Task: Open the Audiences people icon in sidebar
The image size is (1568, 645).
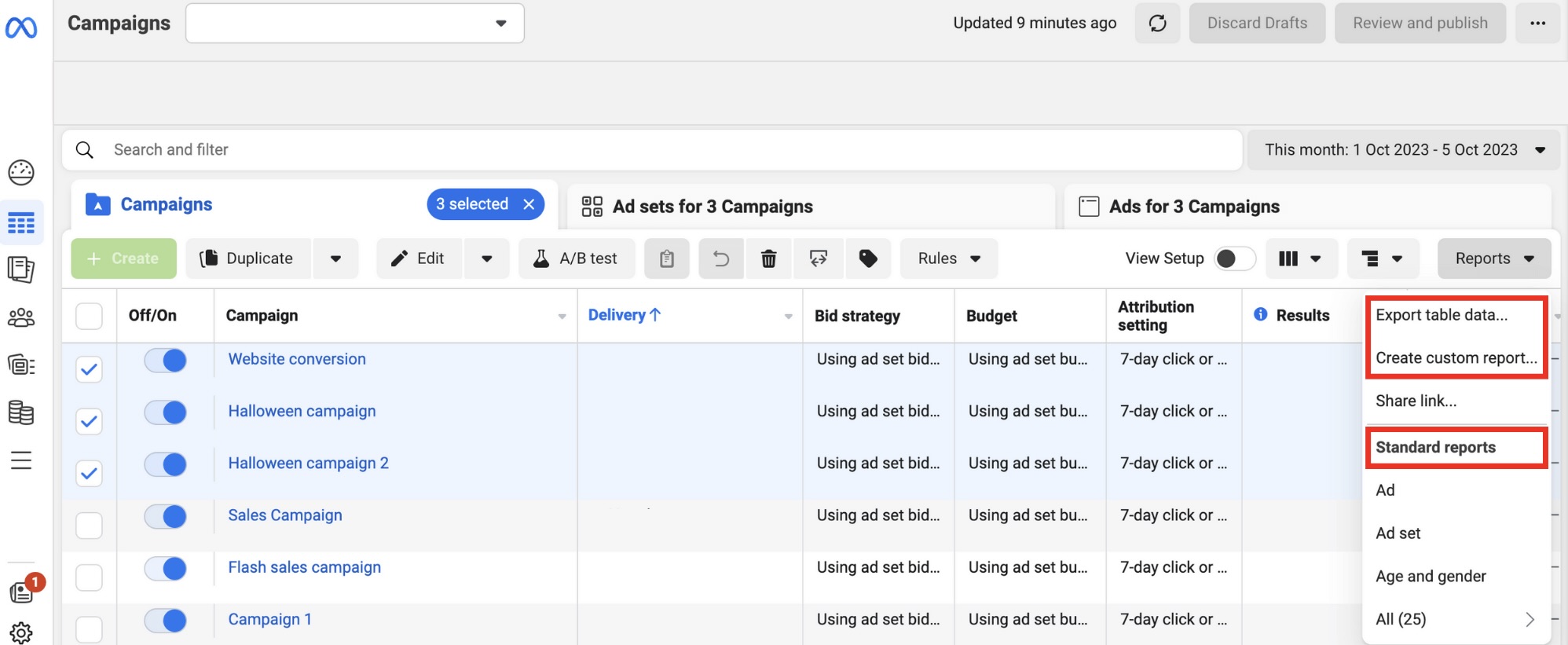Action: coord(21,317)
